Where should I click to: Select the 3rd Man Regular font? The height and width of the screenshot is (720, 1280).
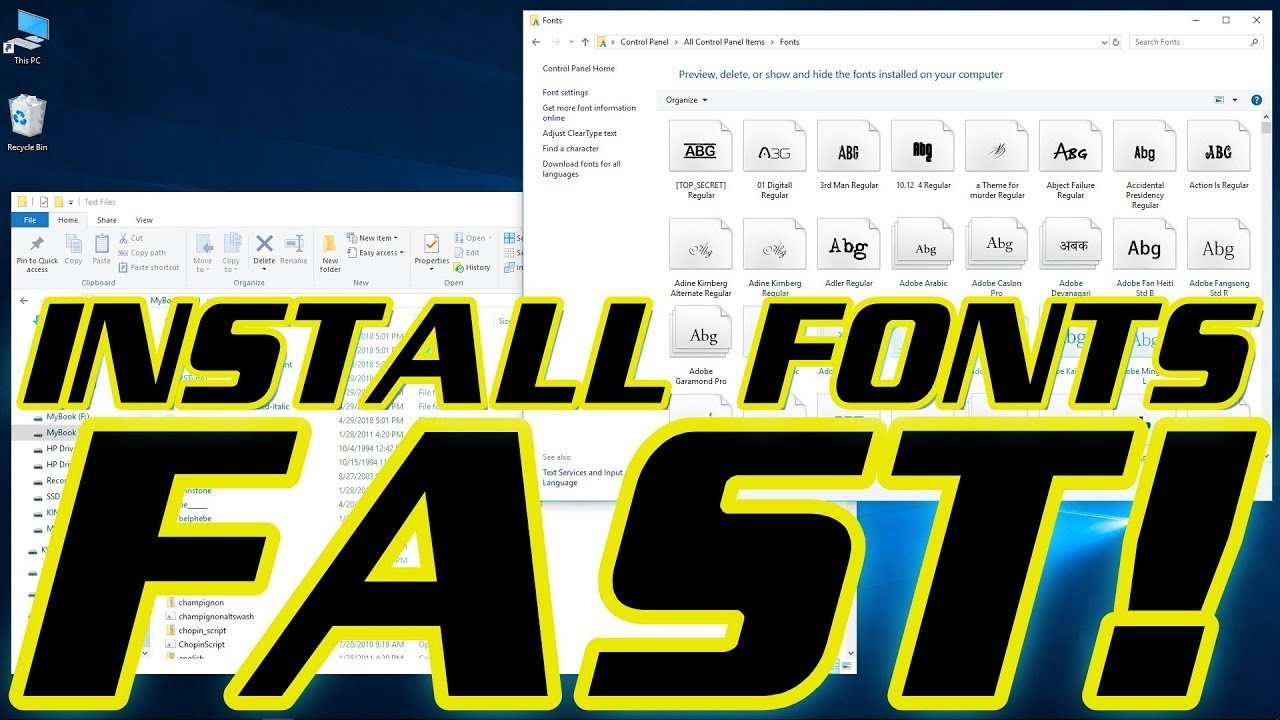[848, 156]
